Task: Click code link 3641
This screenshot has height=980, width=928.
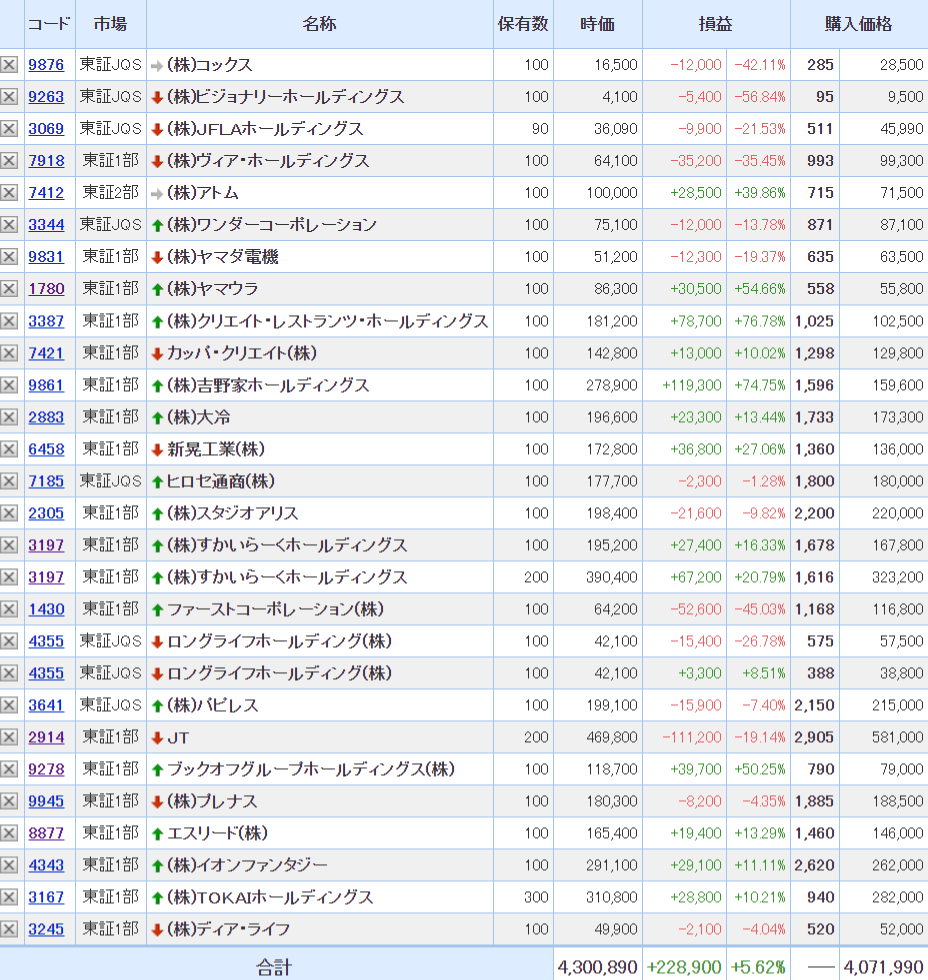Action: tap(46, 705)
